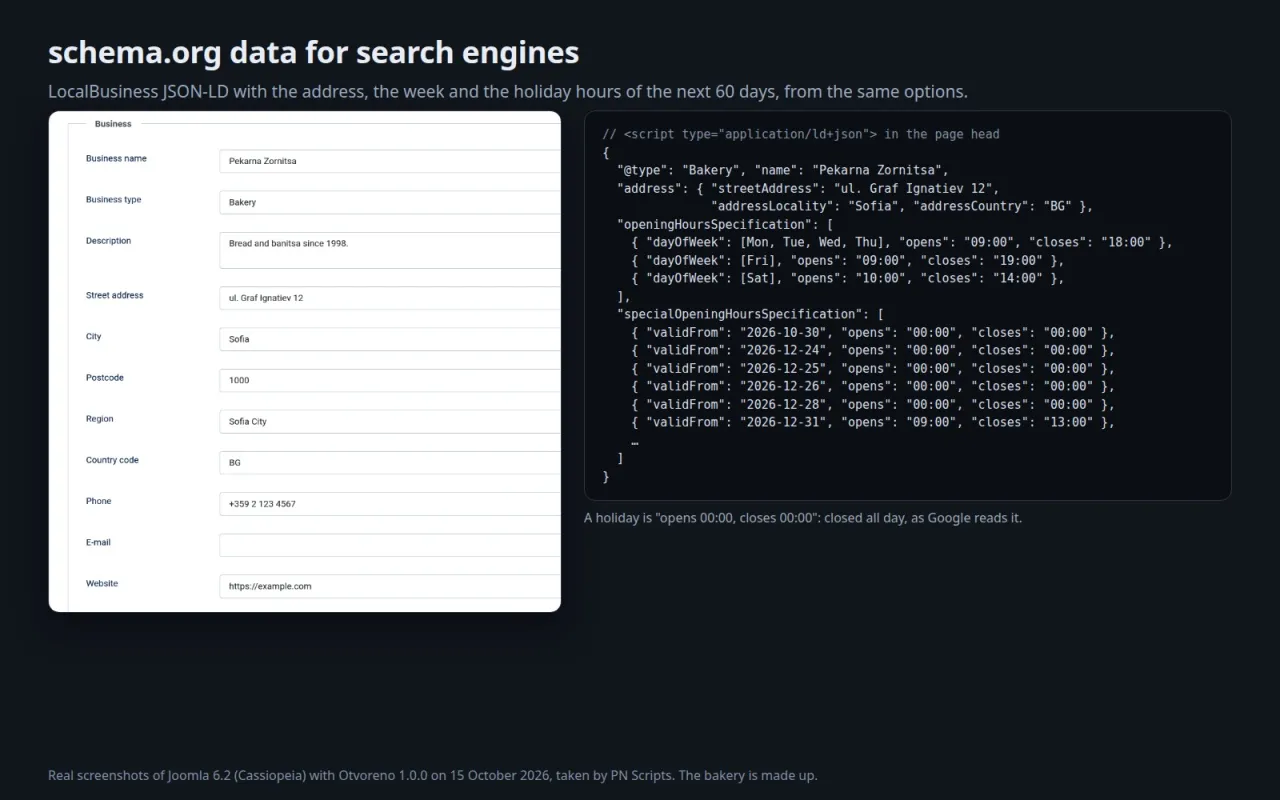Click the "specialOpeningHoursSpecification" code line

pos(750,314)
